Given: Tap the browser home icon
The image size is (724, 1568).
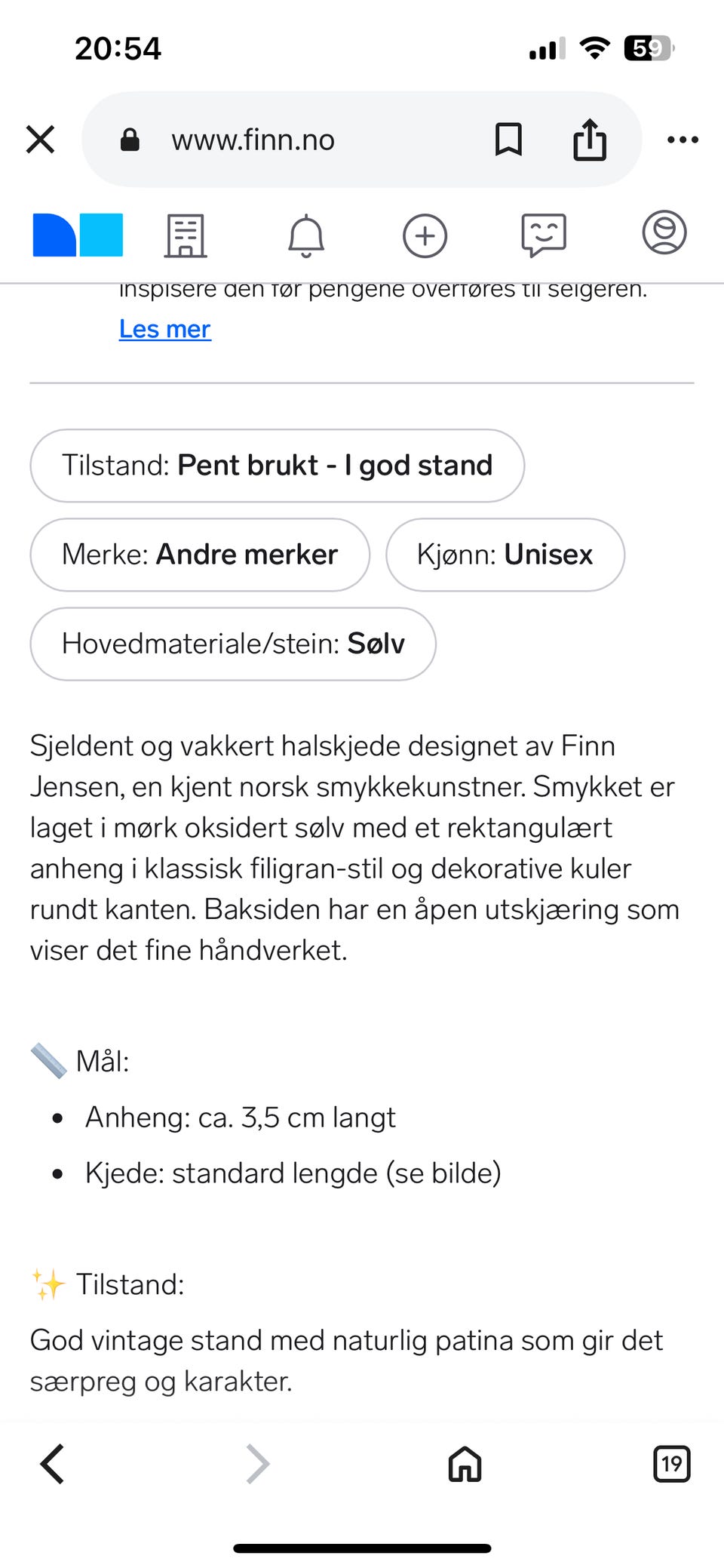Looking at the screenshot, I should 465,1464.
